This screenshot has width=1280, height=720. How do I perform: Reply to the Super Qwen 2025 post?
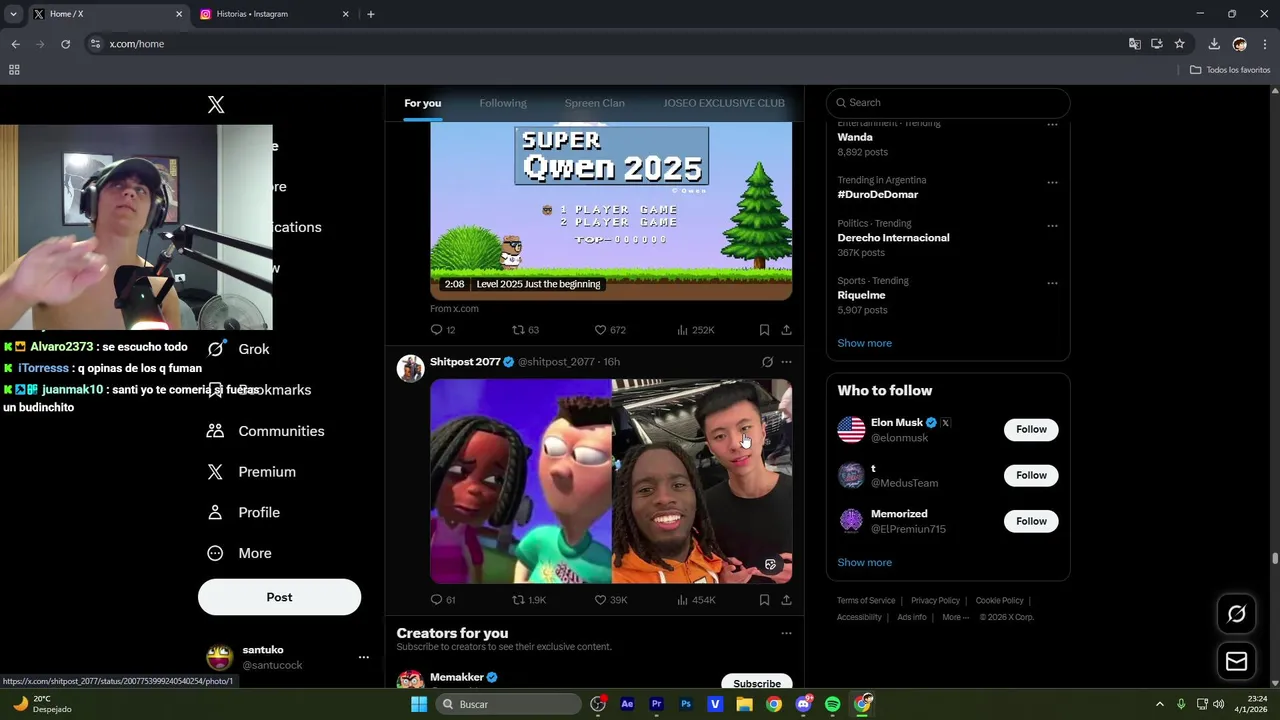[x=443, y=330]
